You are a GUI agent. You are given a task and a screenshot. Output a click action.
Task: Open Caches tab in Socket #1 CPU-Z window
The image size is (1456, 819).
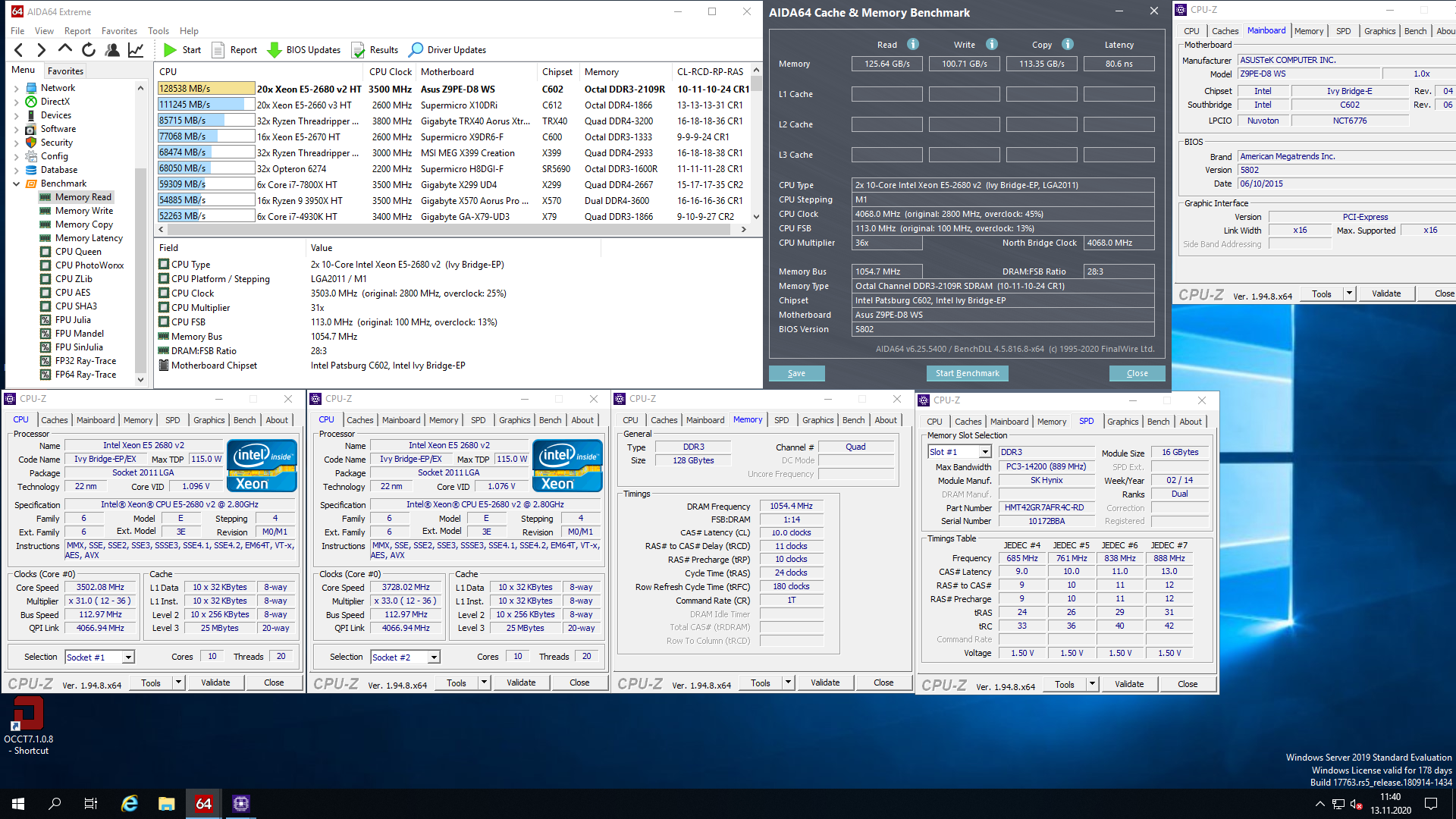(x=55, y=420)
